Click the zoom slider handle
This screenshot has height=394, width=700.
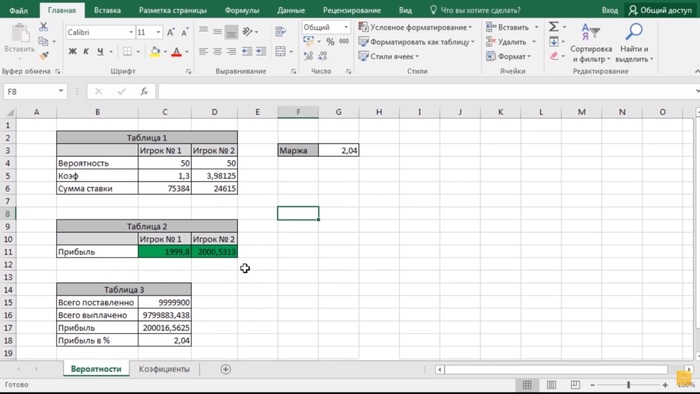point(629,385)
